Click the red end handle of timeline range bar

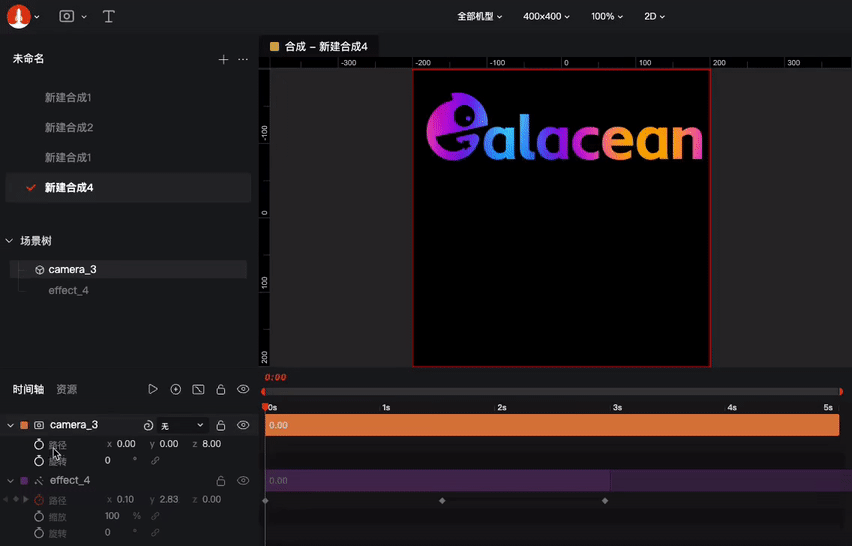[x=841, y=391]
